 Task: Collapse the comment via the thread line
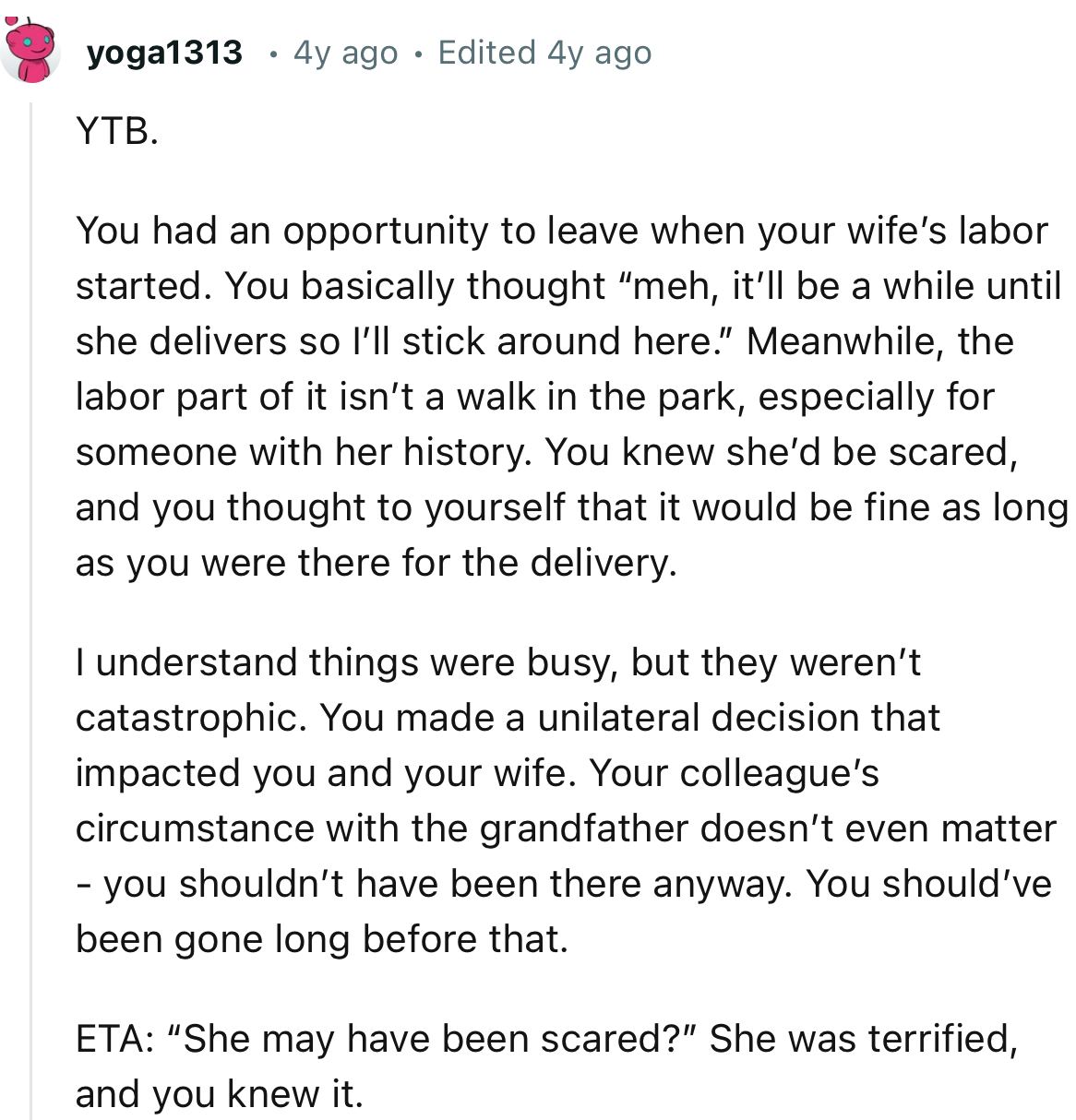tap(33, 554)
